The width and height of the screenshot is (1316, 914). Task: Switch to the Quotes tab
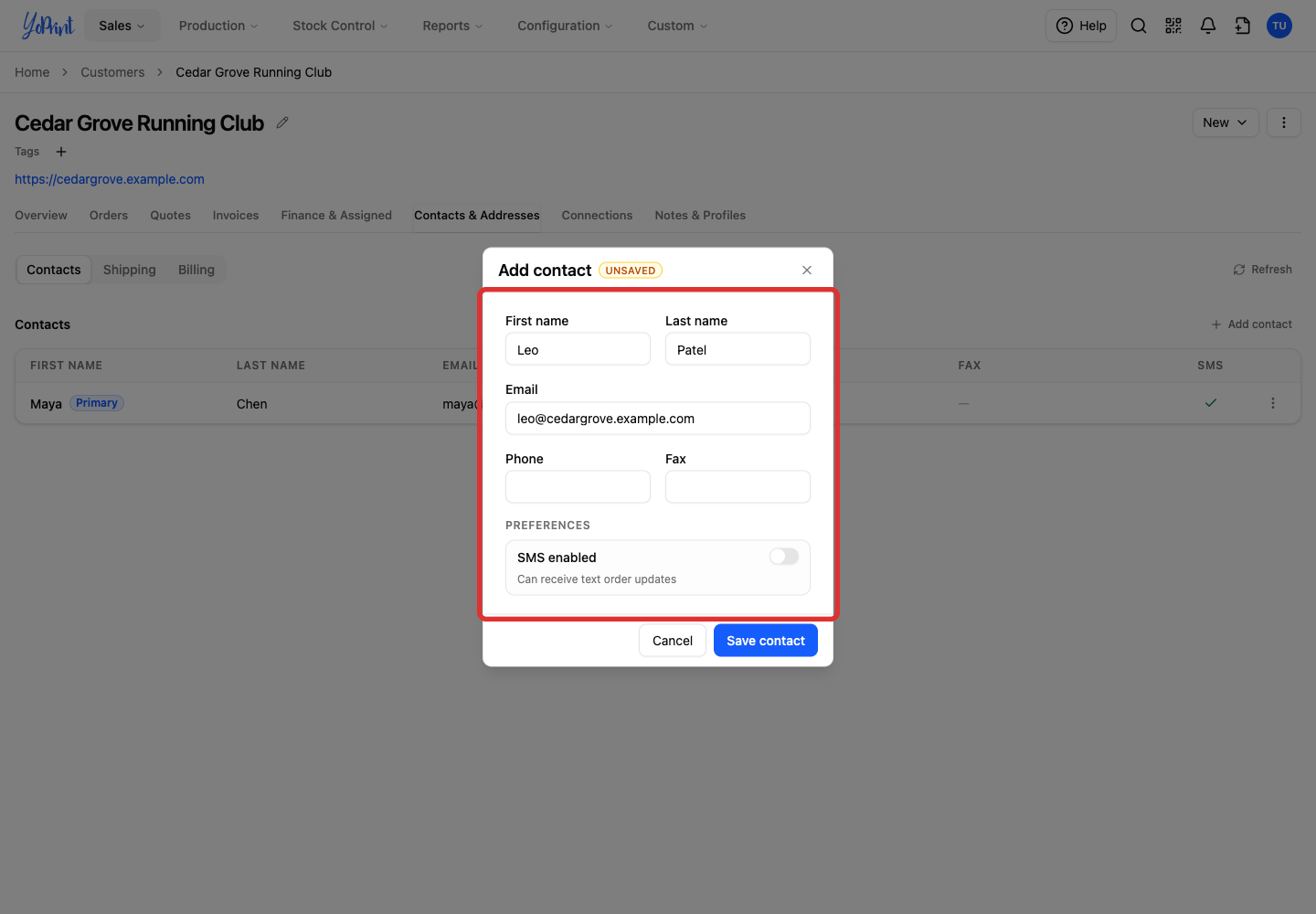(x=171, y=216)
